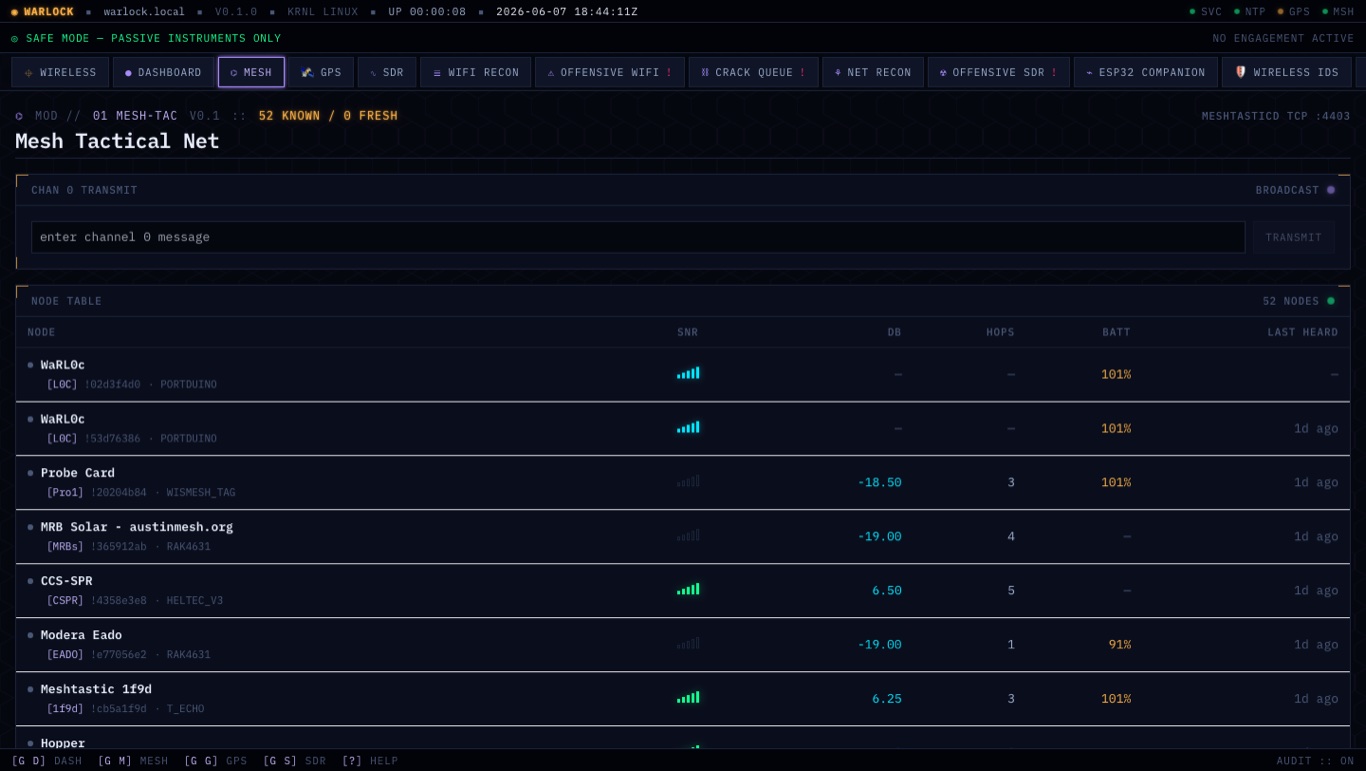Click the MESHTASTICD TCP :4403 label
The width and height of the screenshot is (1366, 771).
pos(1276,116)
